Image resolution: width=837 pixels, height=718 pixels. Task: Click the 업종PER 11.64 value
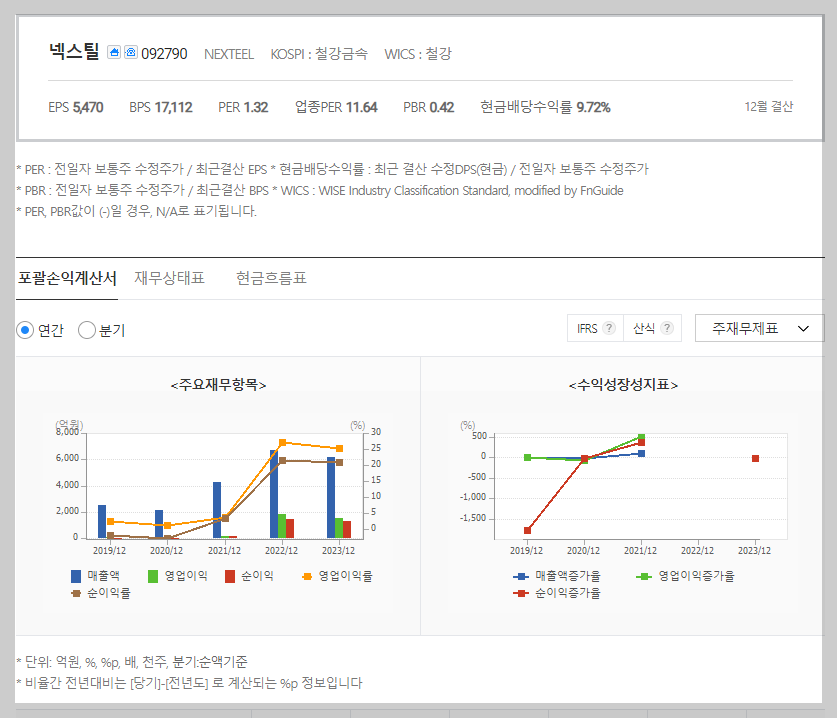click(336, 107)
